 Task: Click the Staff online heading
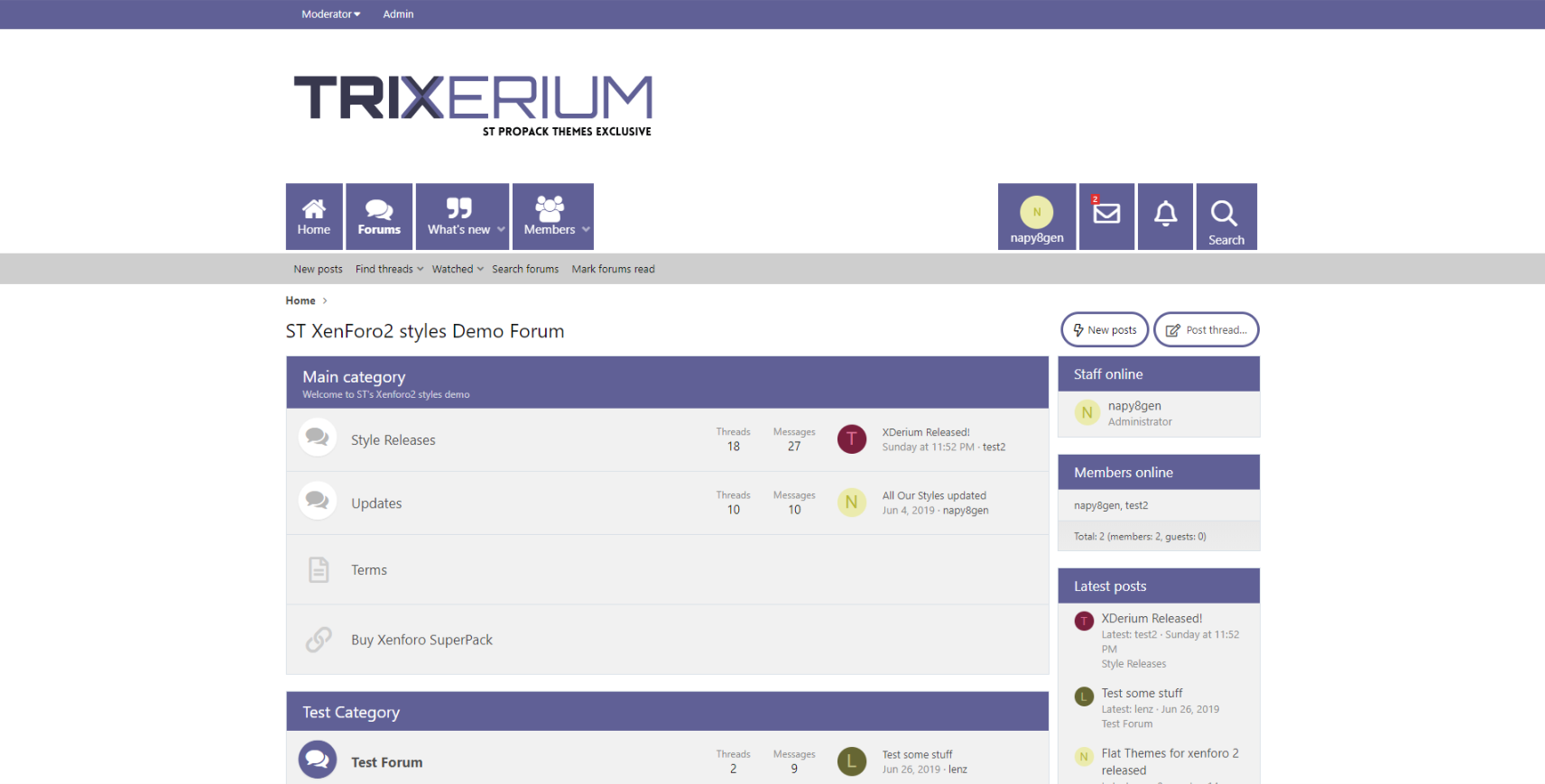pos(1108,374)
